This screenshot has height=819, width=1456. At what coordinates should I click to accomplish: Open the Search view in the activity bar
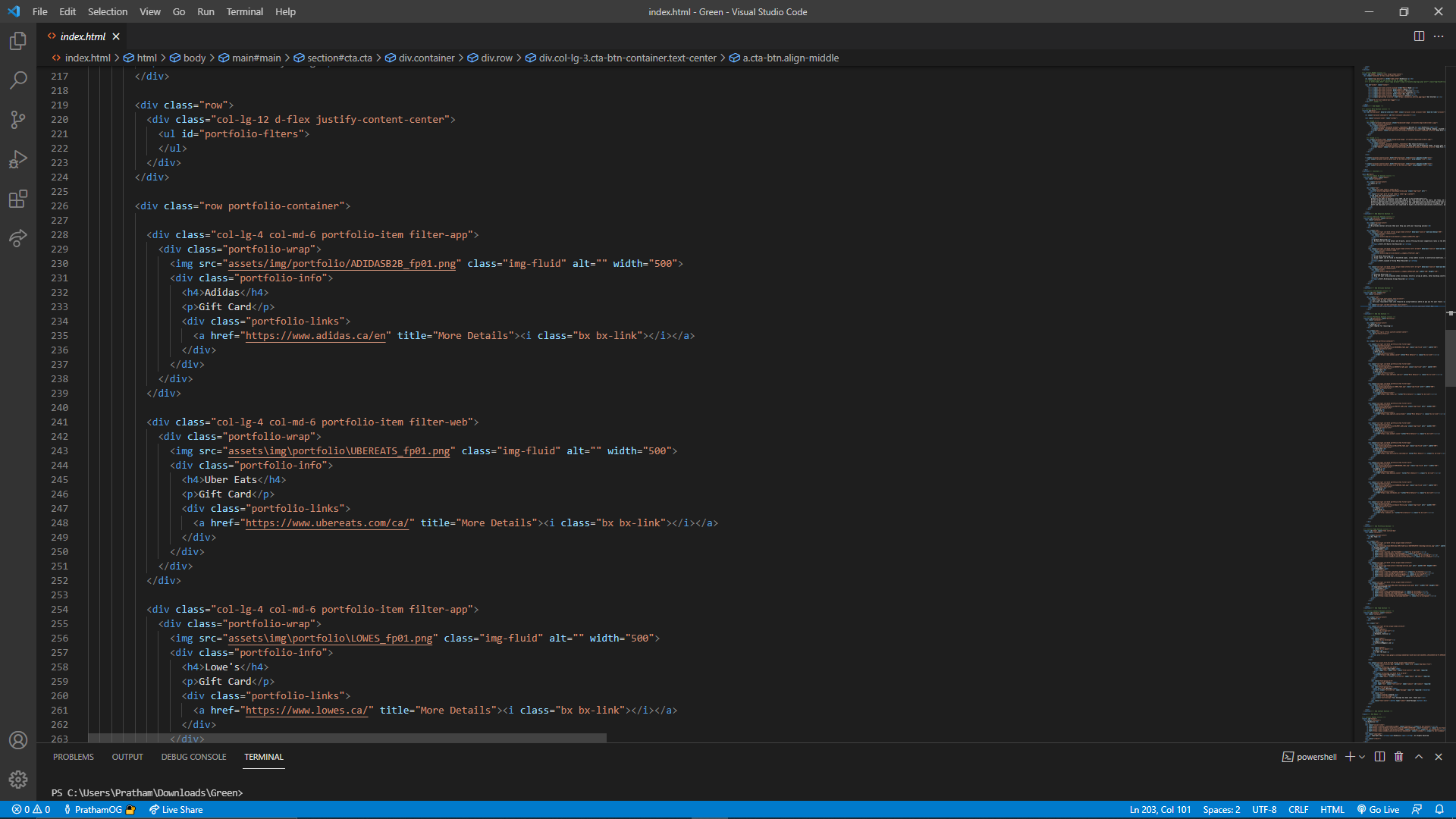tap(18, 80)
